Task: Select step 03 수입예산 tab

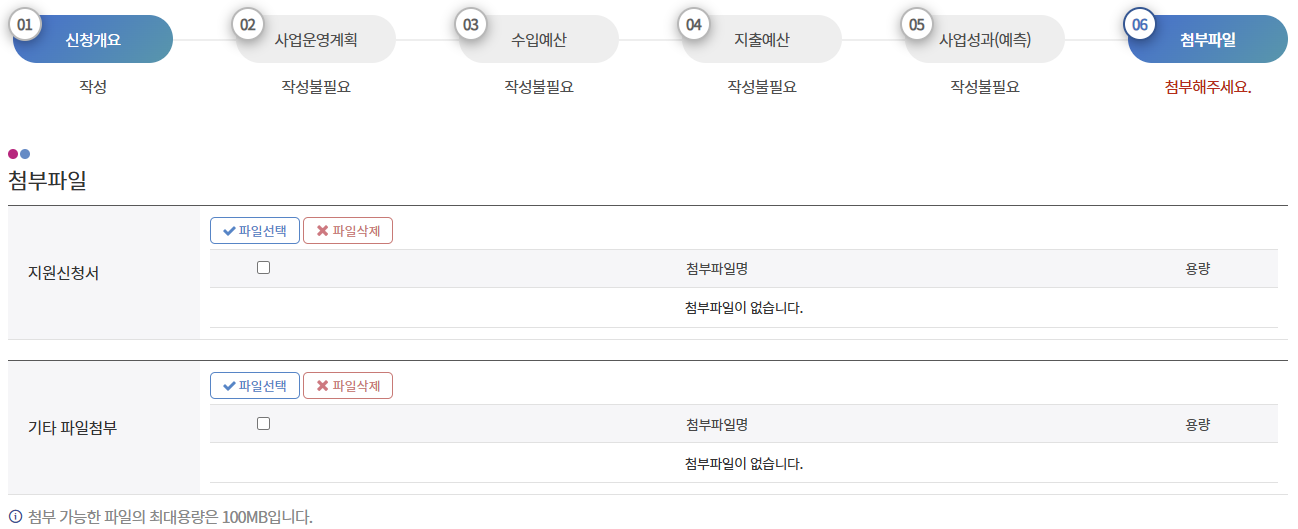Action: point(539,40)
